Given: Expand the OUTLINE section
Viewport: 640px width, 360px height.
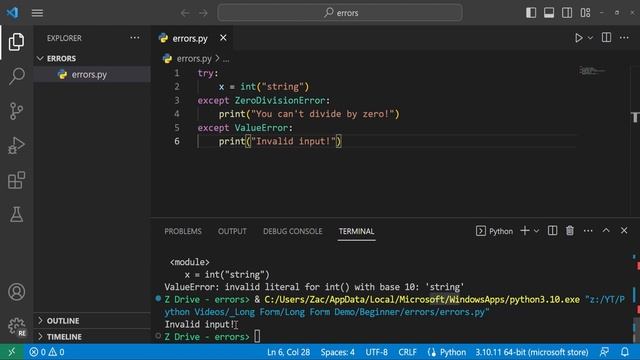Looking at the screenshot, I should pyautogui.click(x=92, y=321).
